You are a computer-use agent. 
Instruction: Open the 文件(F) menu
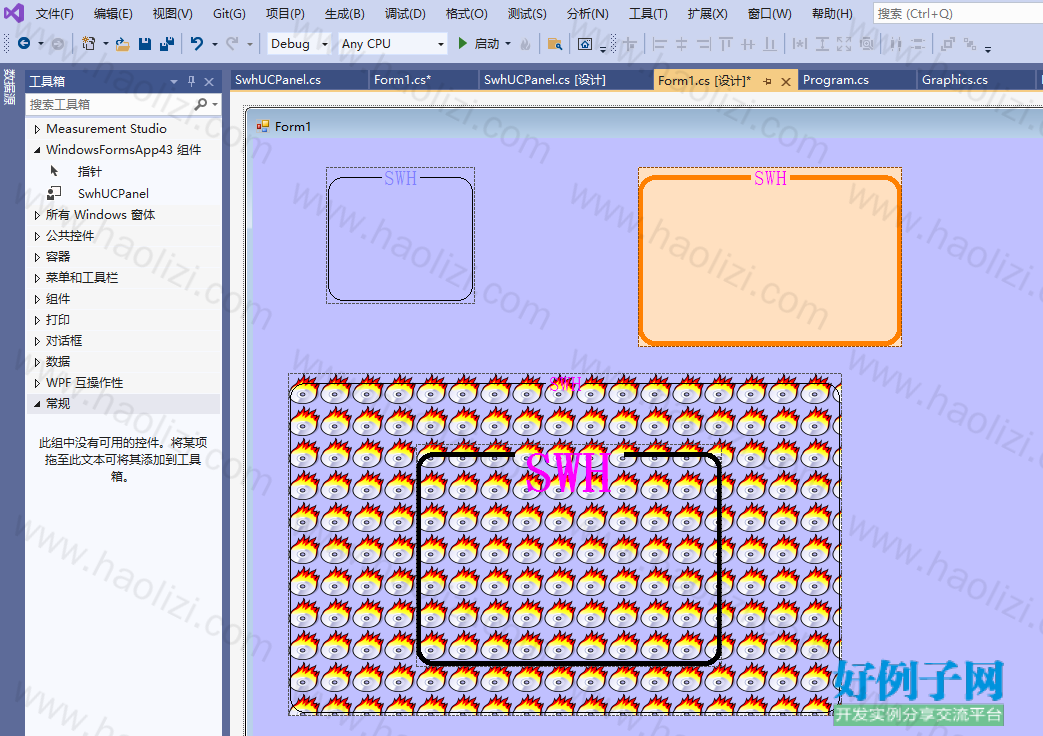[x=55, y=13]
